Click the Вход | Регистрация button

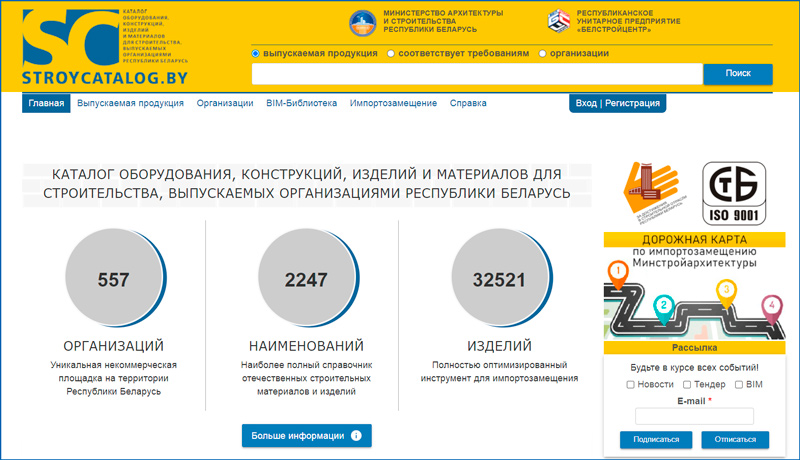coord(616,103)
